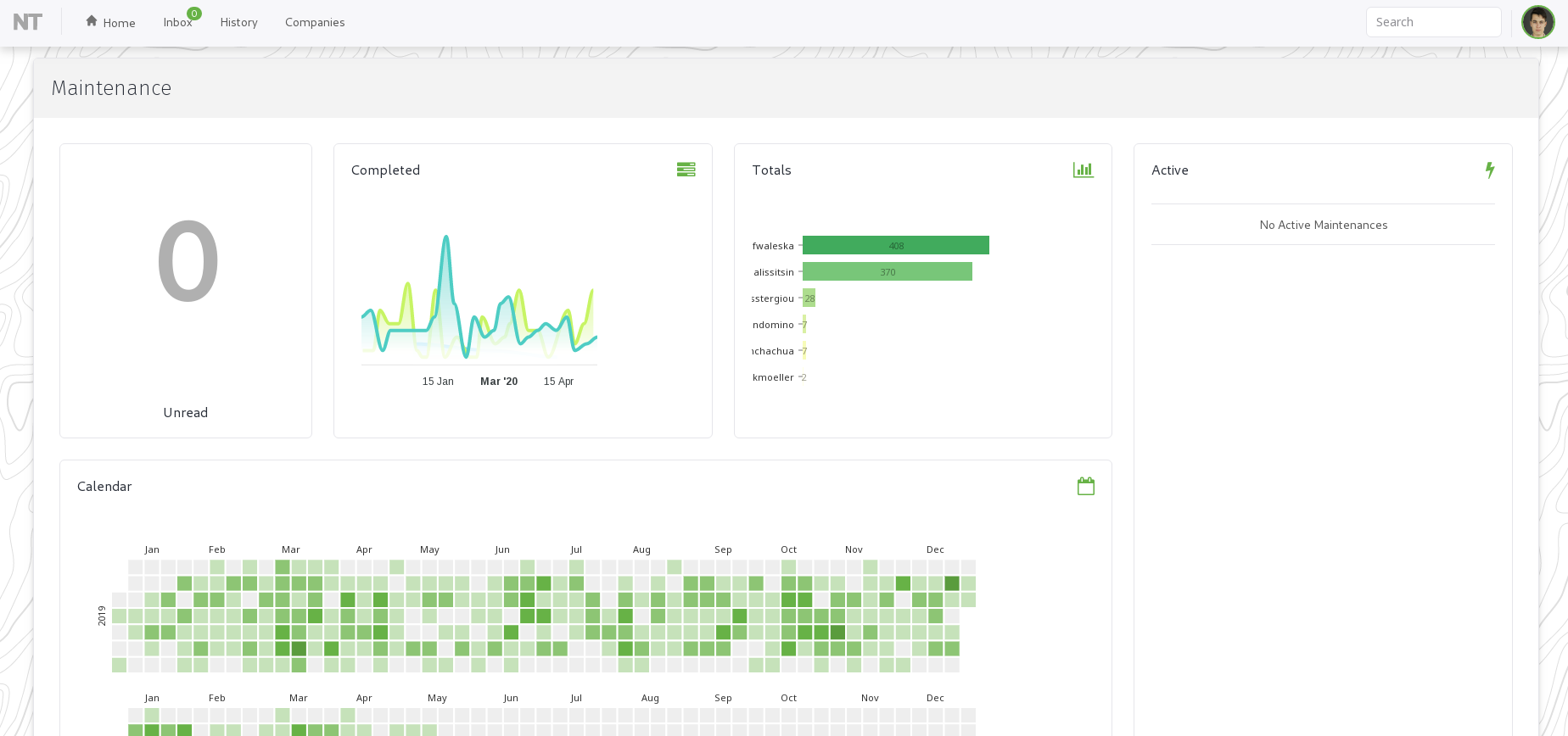Click the alissitsin label in Totals

(x=774, y=272)
